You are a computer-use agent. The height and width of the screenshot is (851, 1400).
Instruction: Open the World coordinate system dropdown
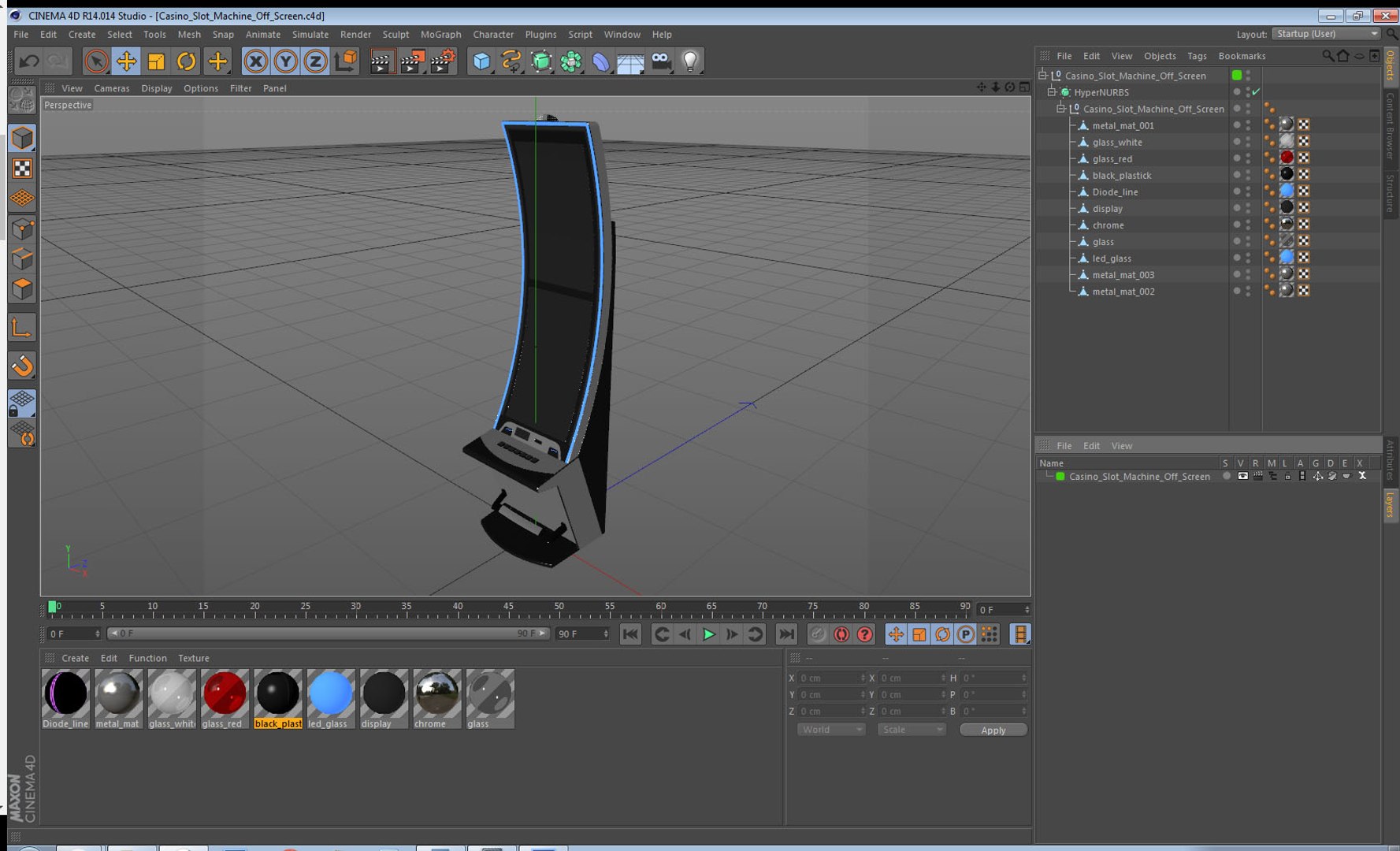pos(831,730)
